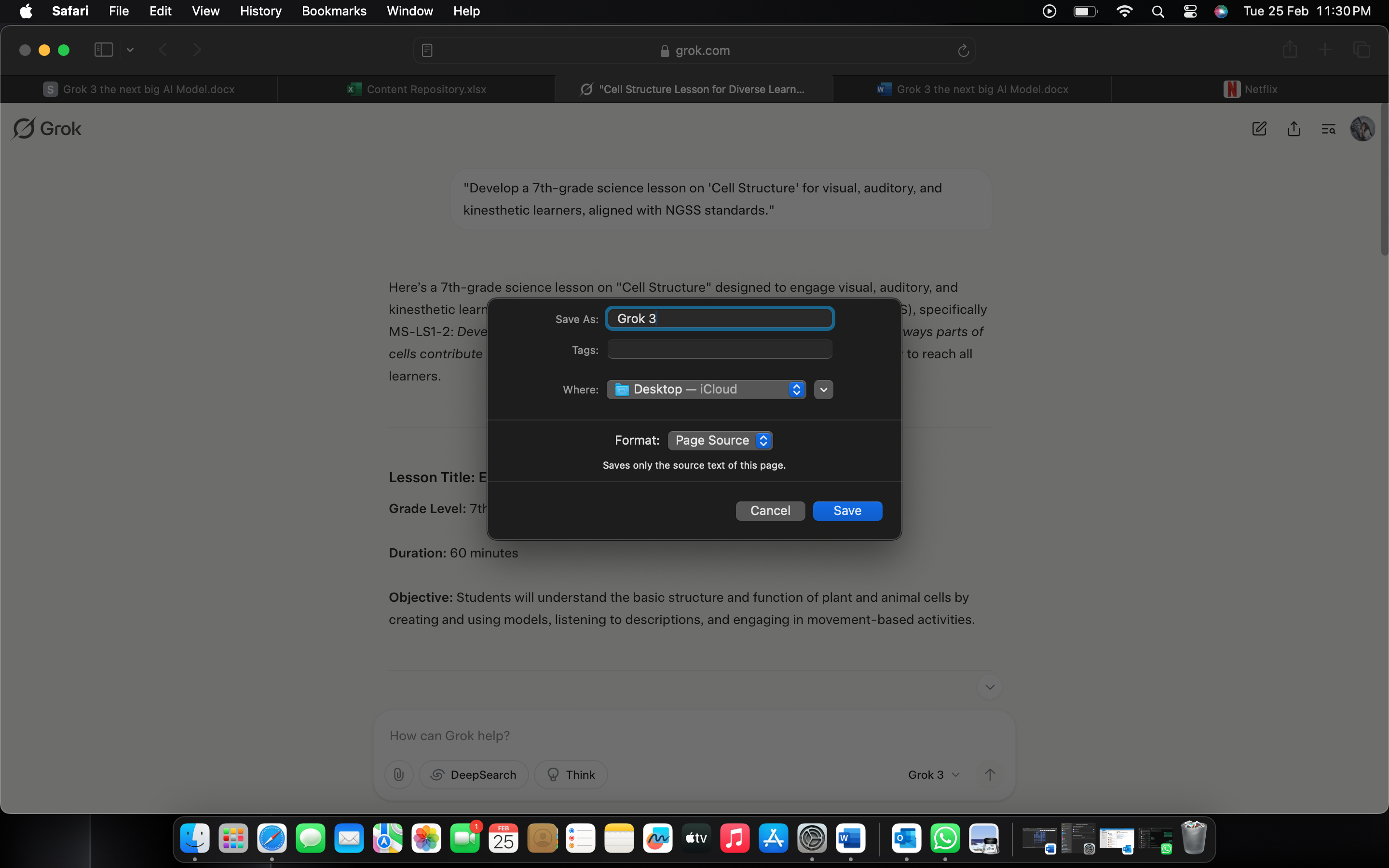Select the Cell Structure Lesson tab
Viewport: 1389px width, 868px height.
(694, 89)
